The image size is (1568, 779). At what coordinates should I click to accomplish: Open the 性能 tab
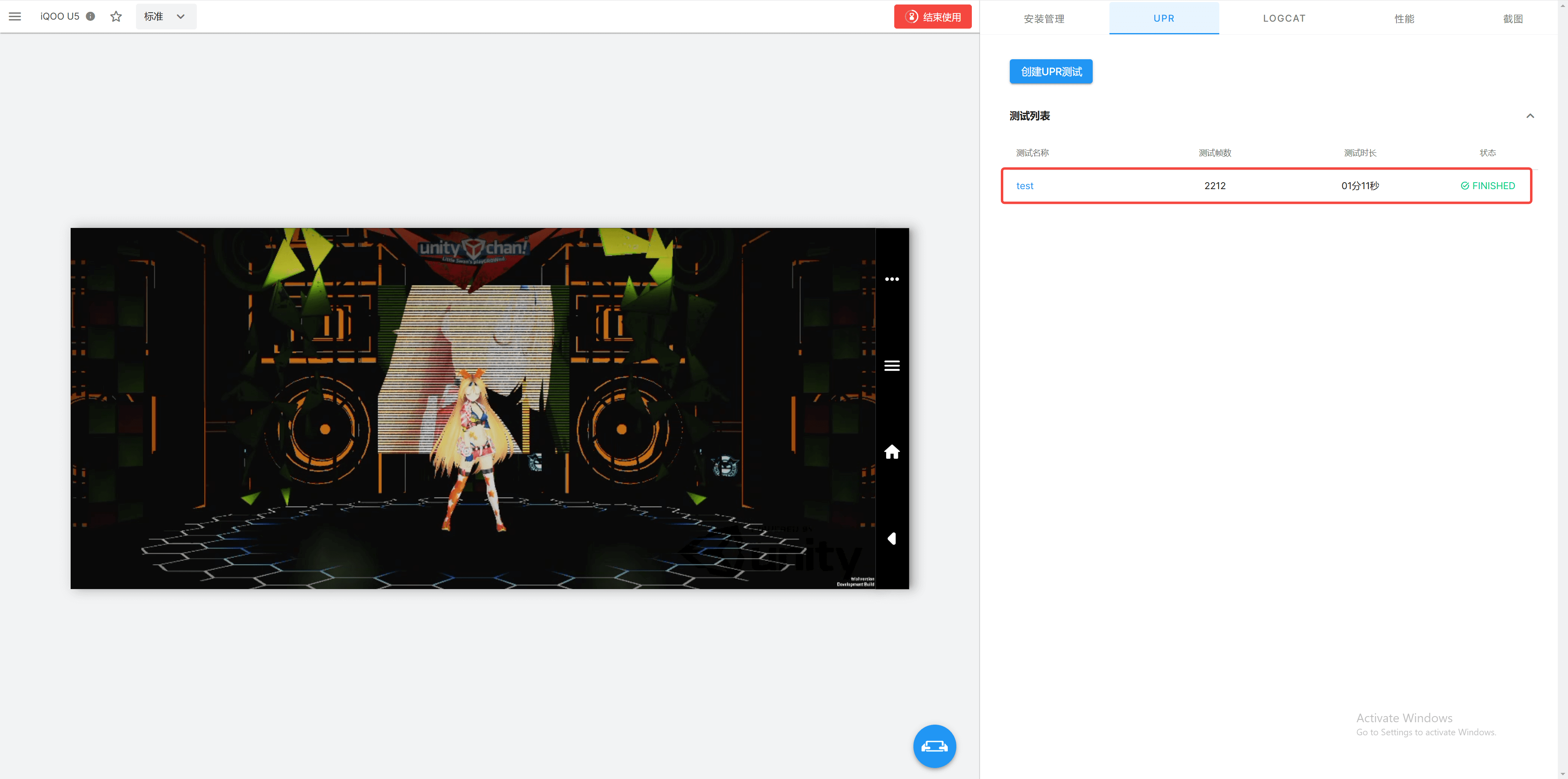1404,18
